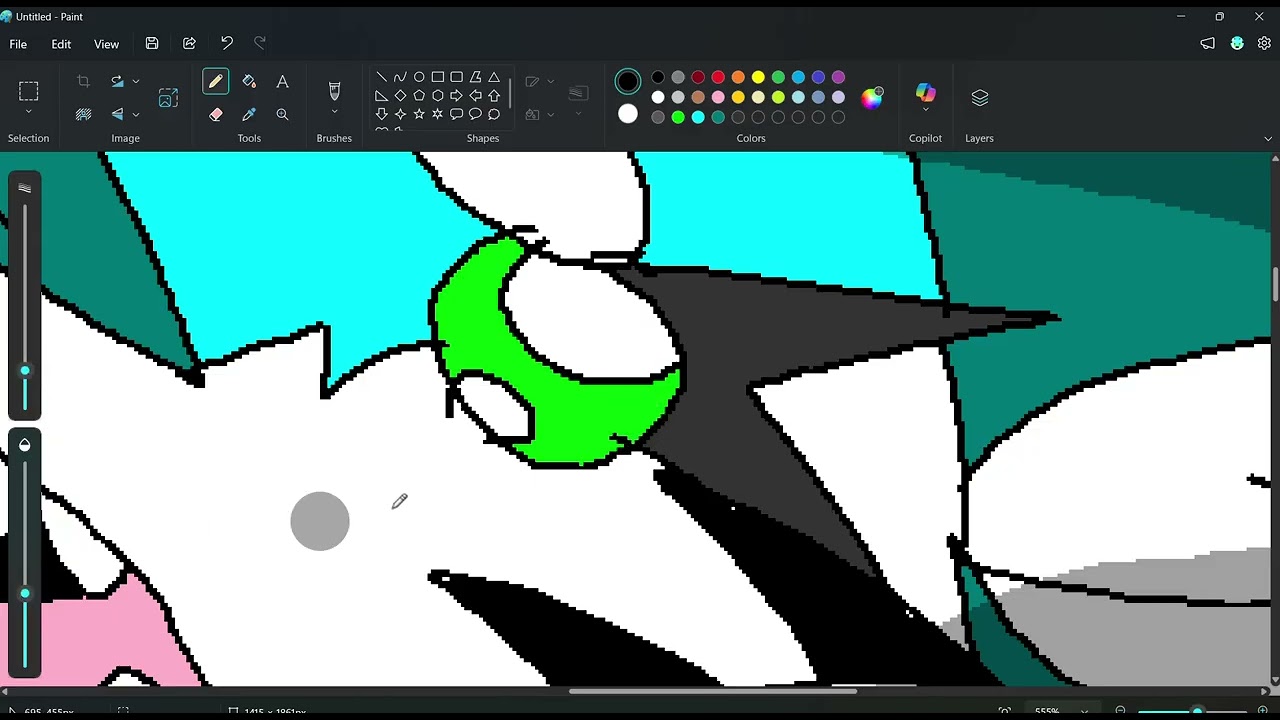Pick the Line shape
Viewport: 1280px width, 720px height.
click(x=381, y=77)
